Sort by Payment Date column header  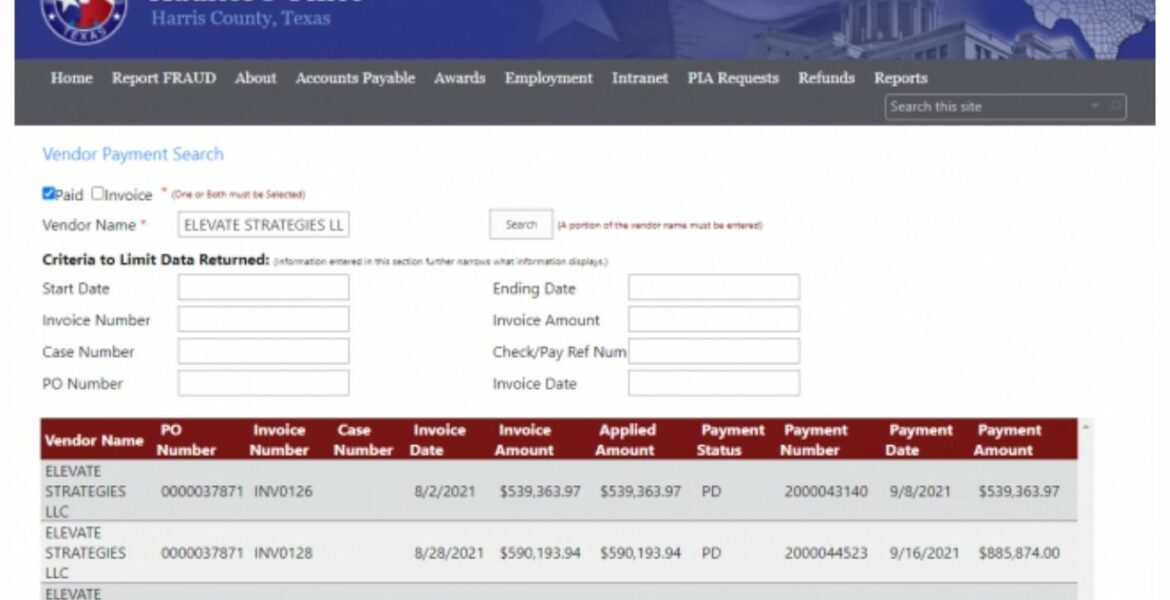920,440
